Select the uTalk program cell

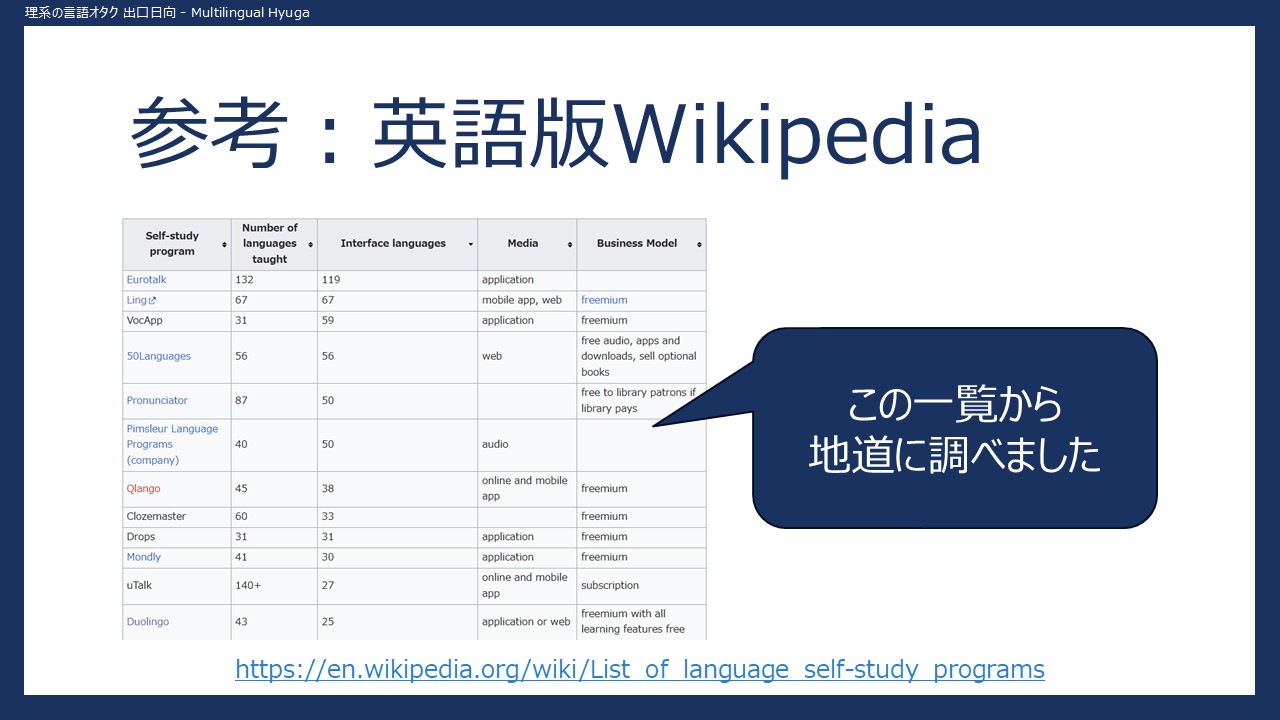click(176, 586)
